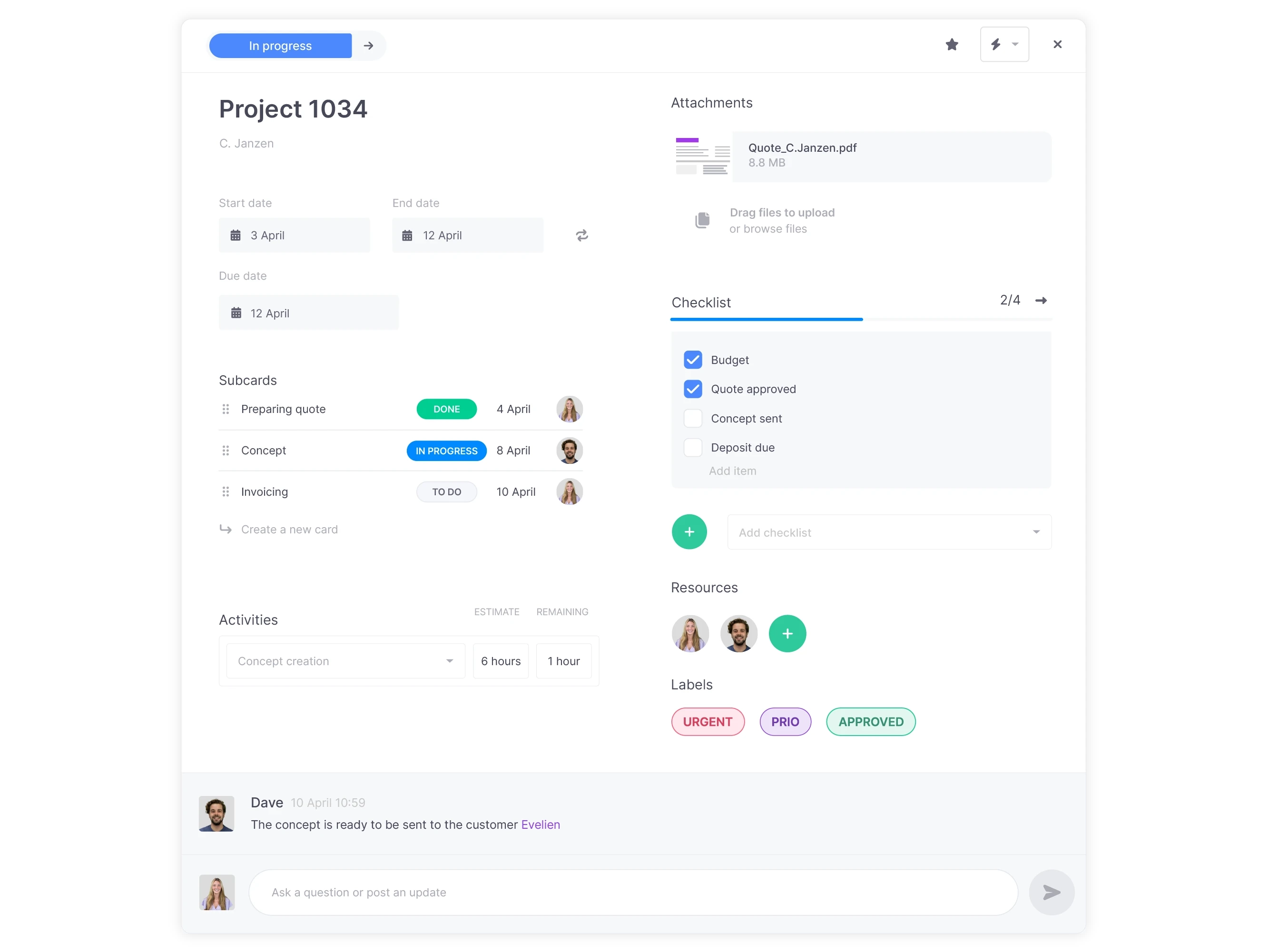The height and width of the screenshot is (952, 1269).
Task: Click the drag handle icon on Concept subcard
Action: coord(225,450)
